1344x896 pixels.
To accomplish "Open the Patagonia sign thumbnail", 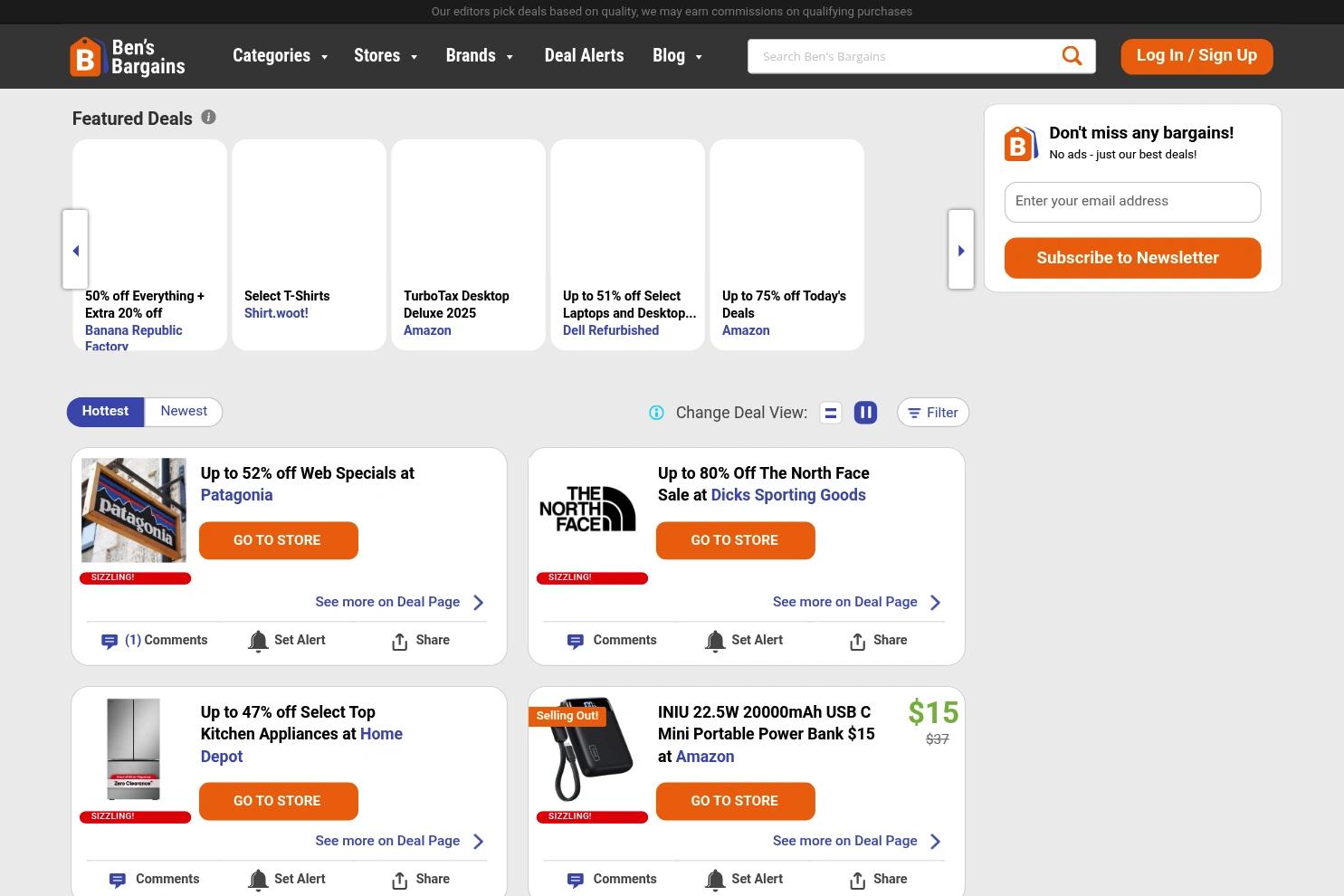I will tap(134, 510).
